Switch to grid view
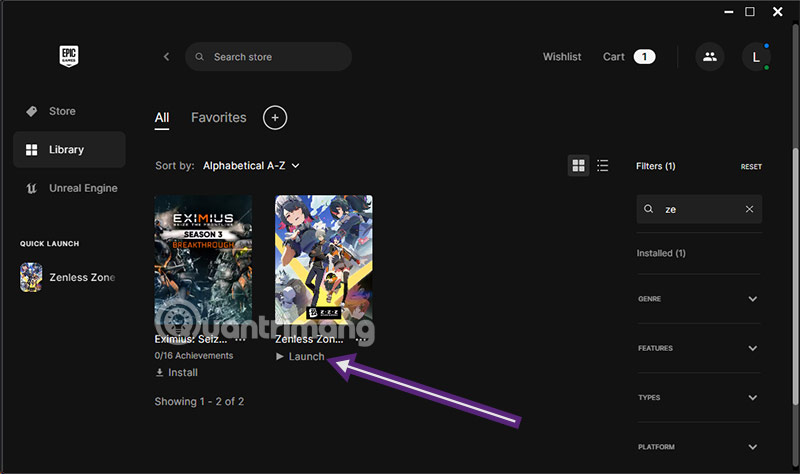800x474 pixels. coord(579,165)
